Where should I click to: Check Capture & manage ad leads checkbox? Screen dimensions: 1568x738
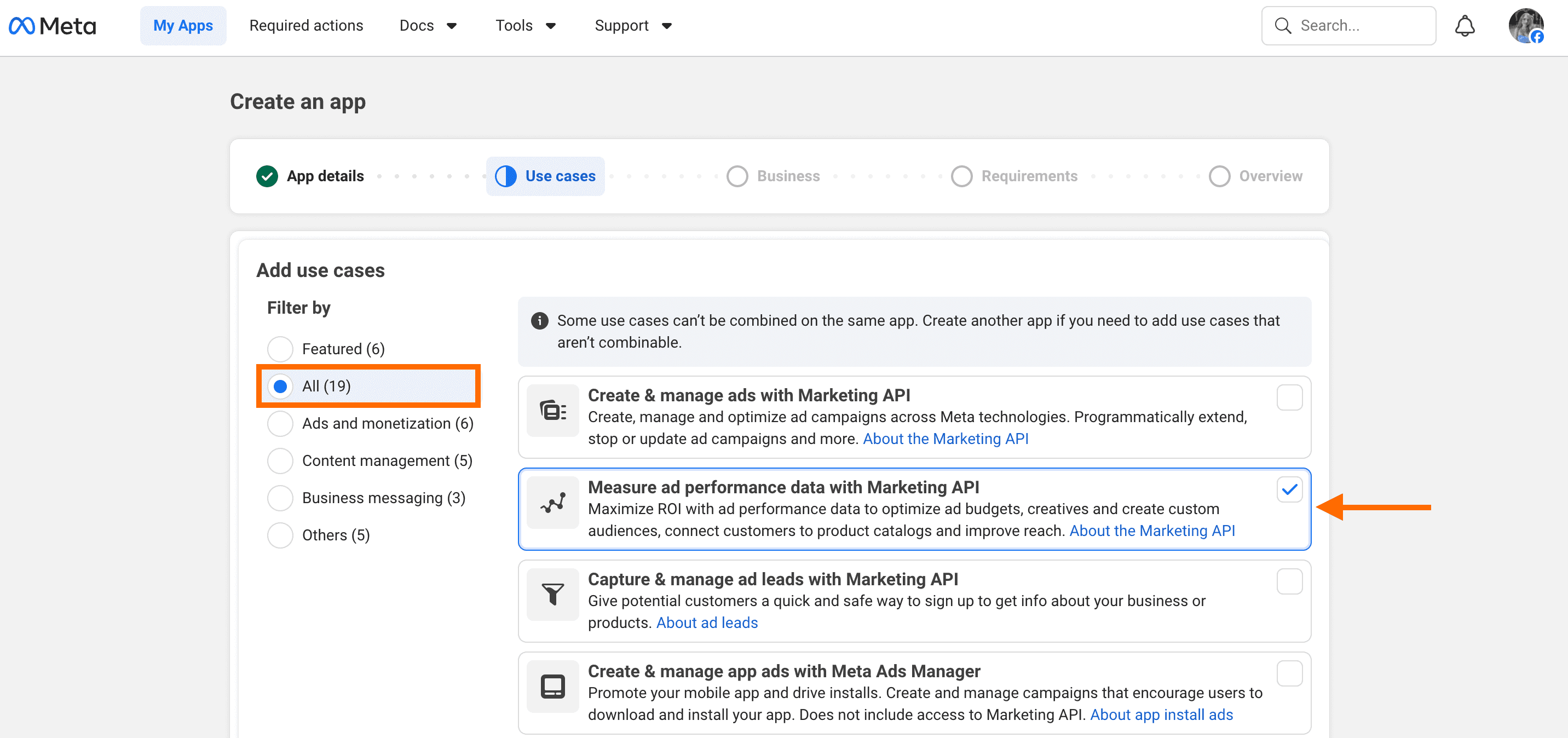(x=1289, y=581)
